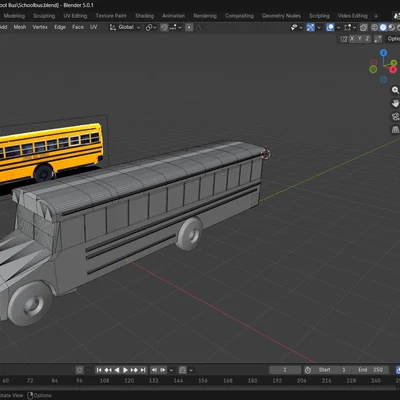Toggle auto merge vertices icon
This screenshot has height=400, width=400.
coord(378,39)
